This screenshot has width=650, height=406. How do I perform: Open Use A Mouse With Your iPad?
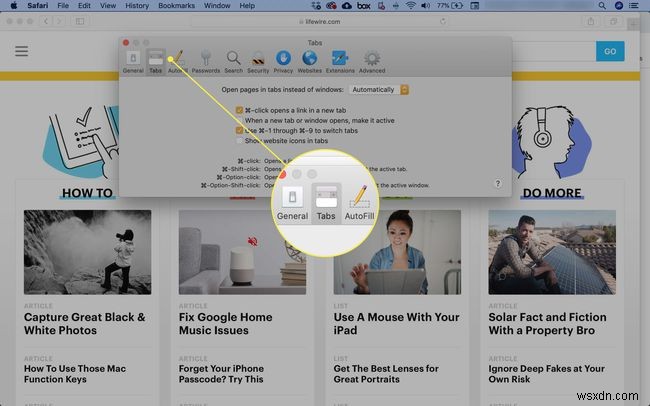tap(396, 323)
